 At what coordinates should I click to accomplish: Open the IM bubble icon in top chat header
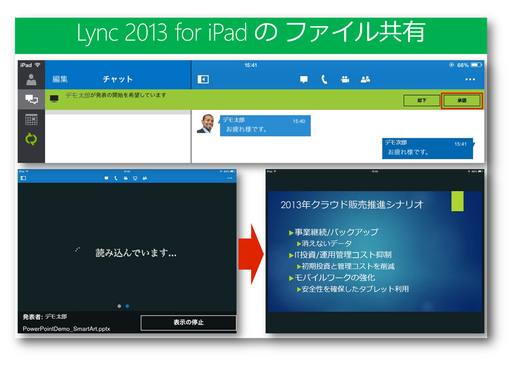point(304,79)
